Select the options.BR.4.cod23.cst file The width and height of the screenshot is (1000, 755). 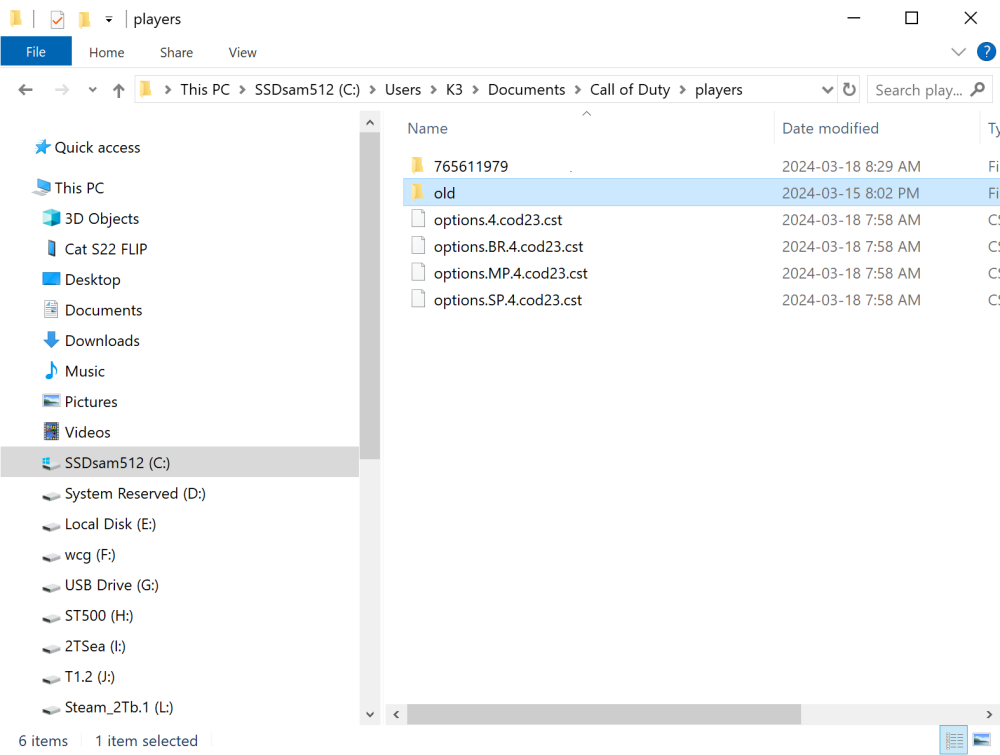point(508,246)
